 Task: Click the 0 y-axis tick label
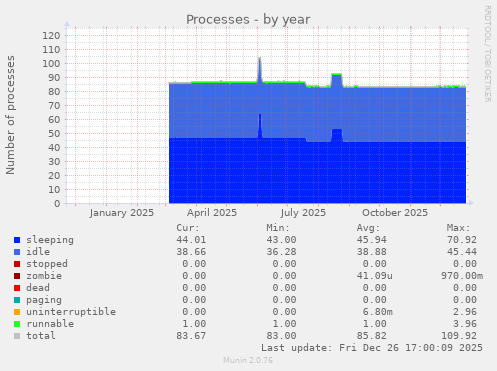[57, 204]
